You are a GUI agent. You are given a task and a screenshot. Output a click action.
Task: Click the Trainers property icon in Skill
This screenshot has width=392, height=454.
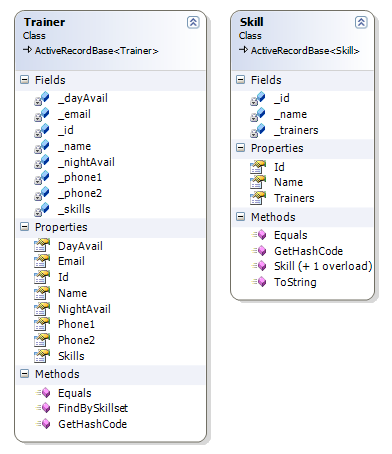coord(258,198)
